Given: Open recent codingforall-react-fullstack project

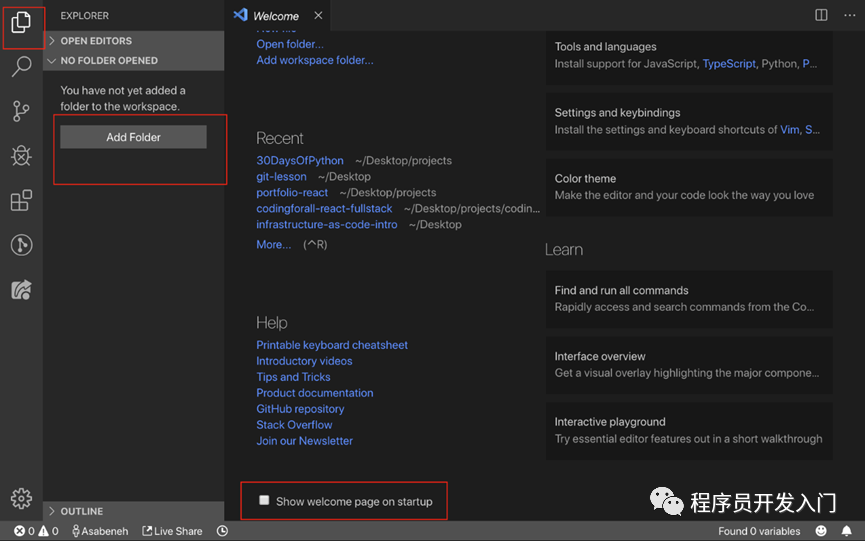Looking at the screenshot, I should [x=324, y=208].
